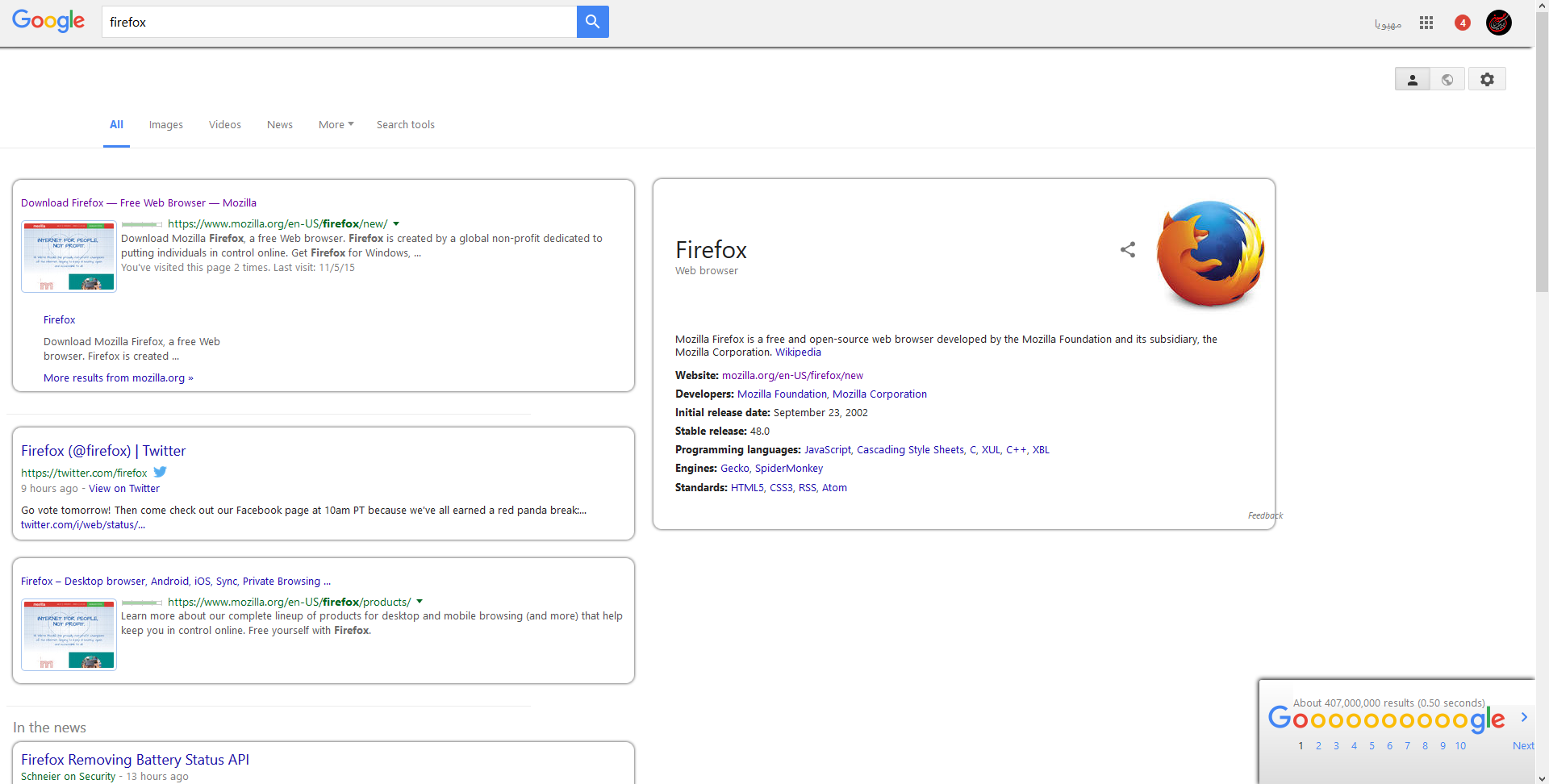
Task: Click Feedback on knowledge panel
Action: click(1265, 516)
